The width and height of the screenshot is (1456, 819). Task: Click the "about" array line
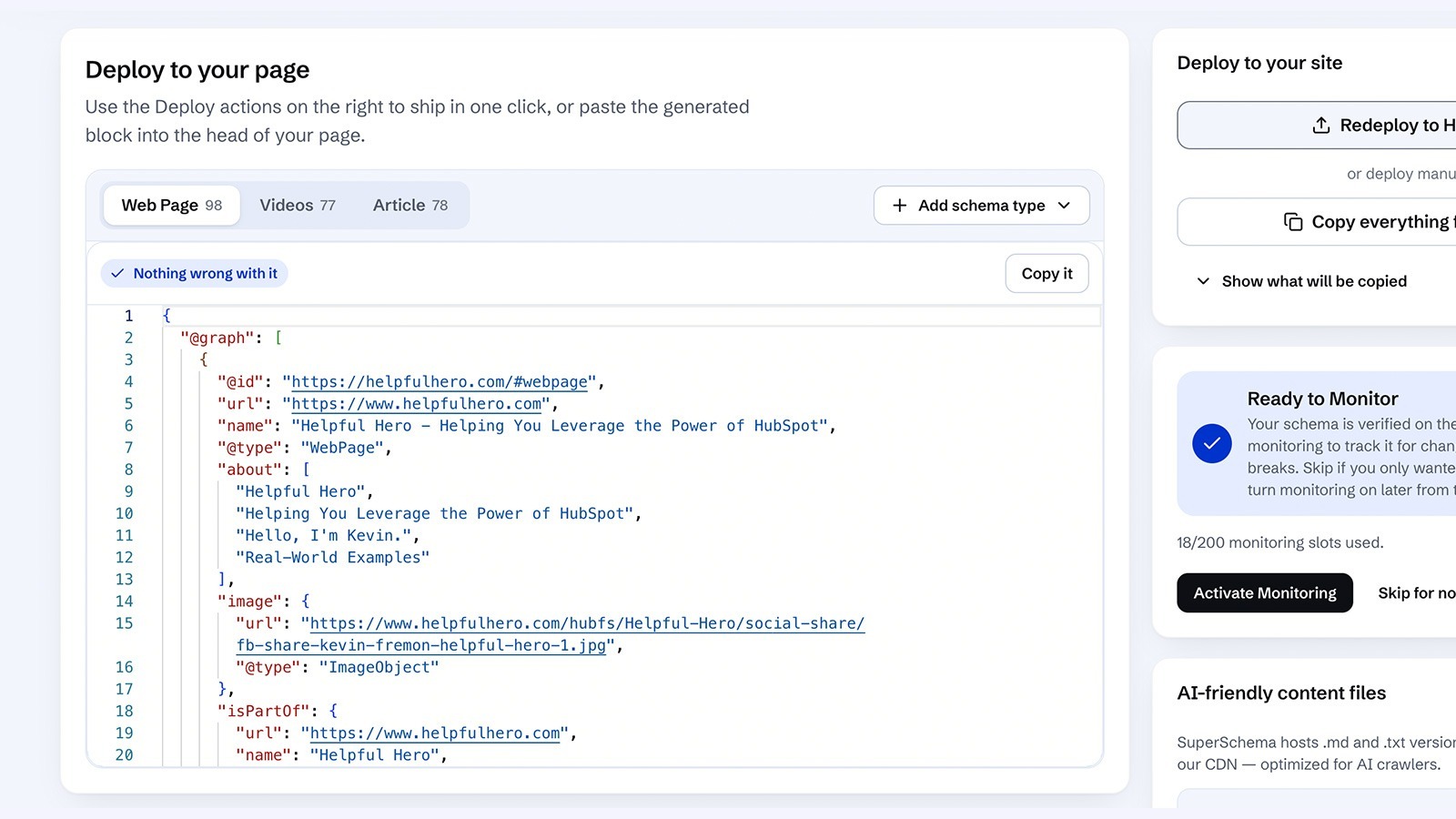click(264, 470)
